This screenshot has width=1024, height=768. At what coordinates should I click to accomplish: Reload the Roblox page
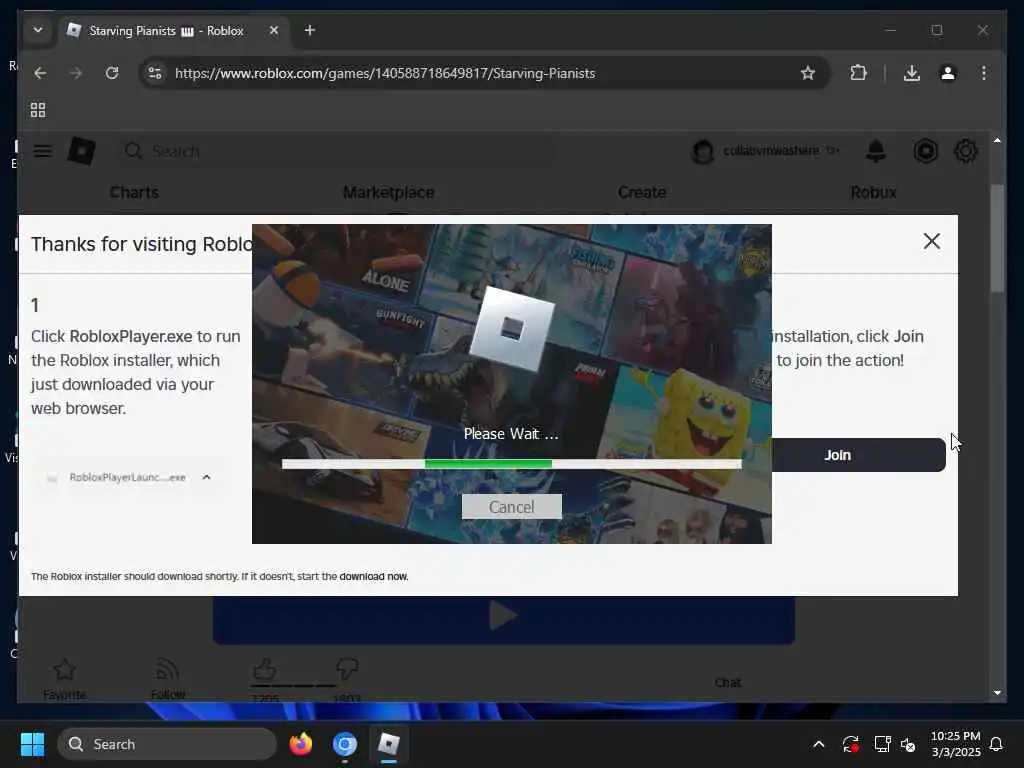[112, 73]
